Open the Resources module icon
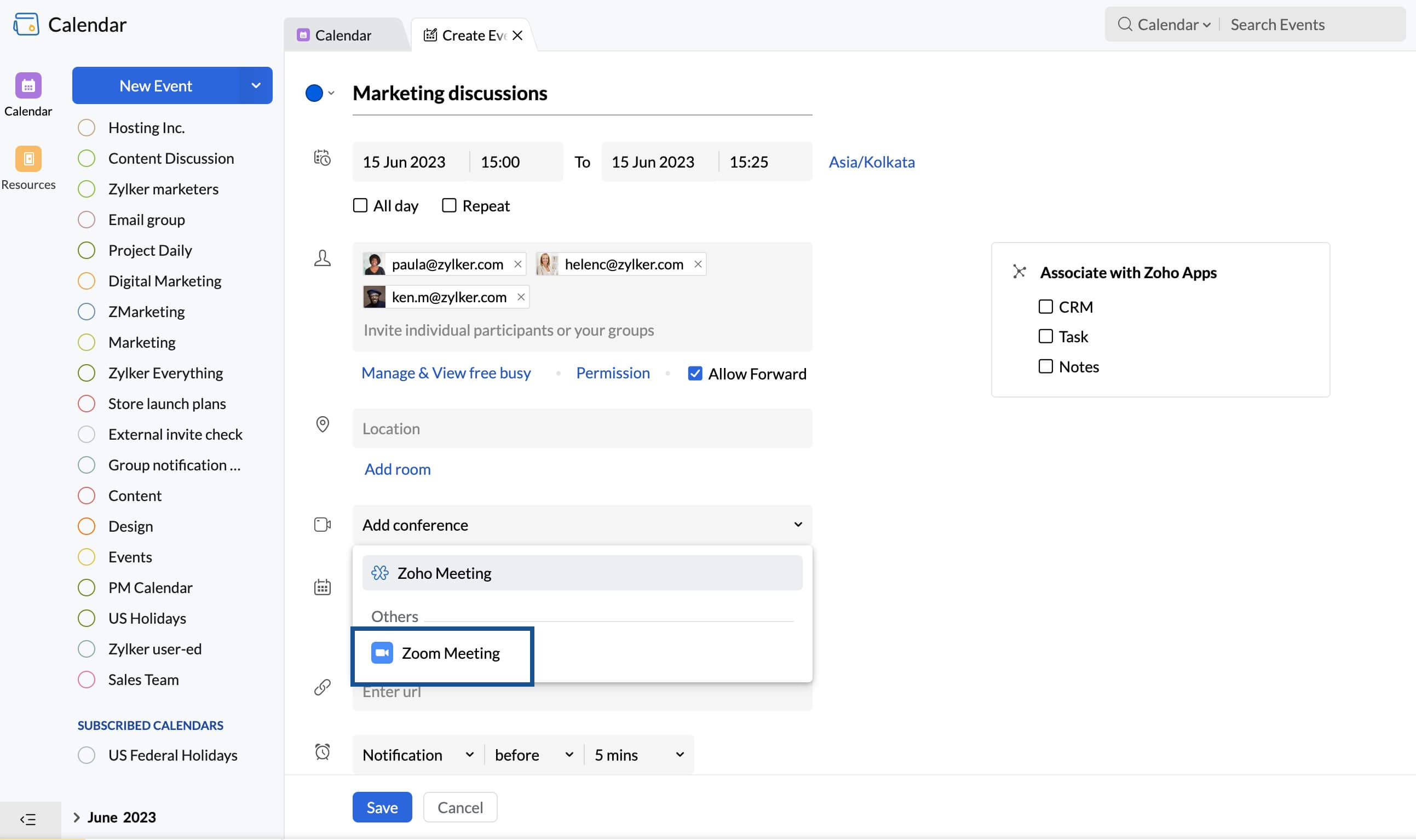 click(x=28, y=158)
